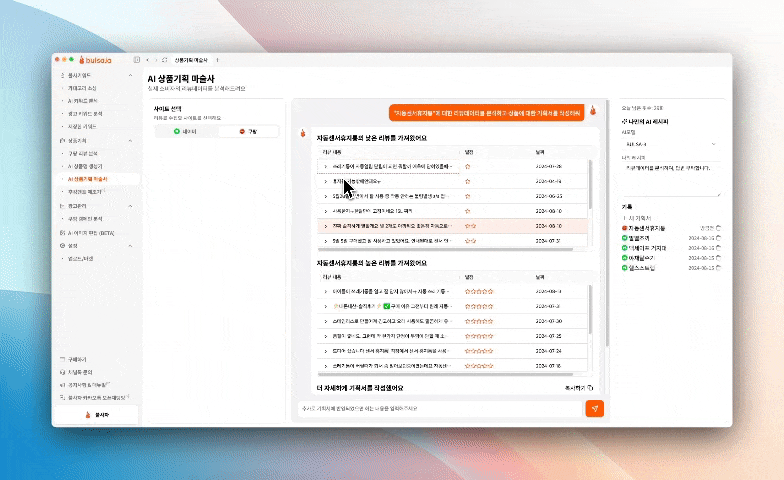
Task: Expand the high-review row dated 2024-07-30
Action: [x=326, y=321]
